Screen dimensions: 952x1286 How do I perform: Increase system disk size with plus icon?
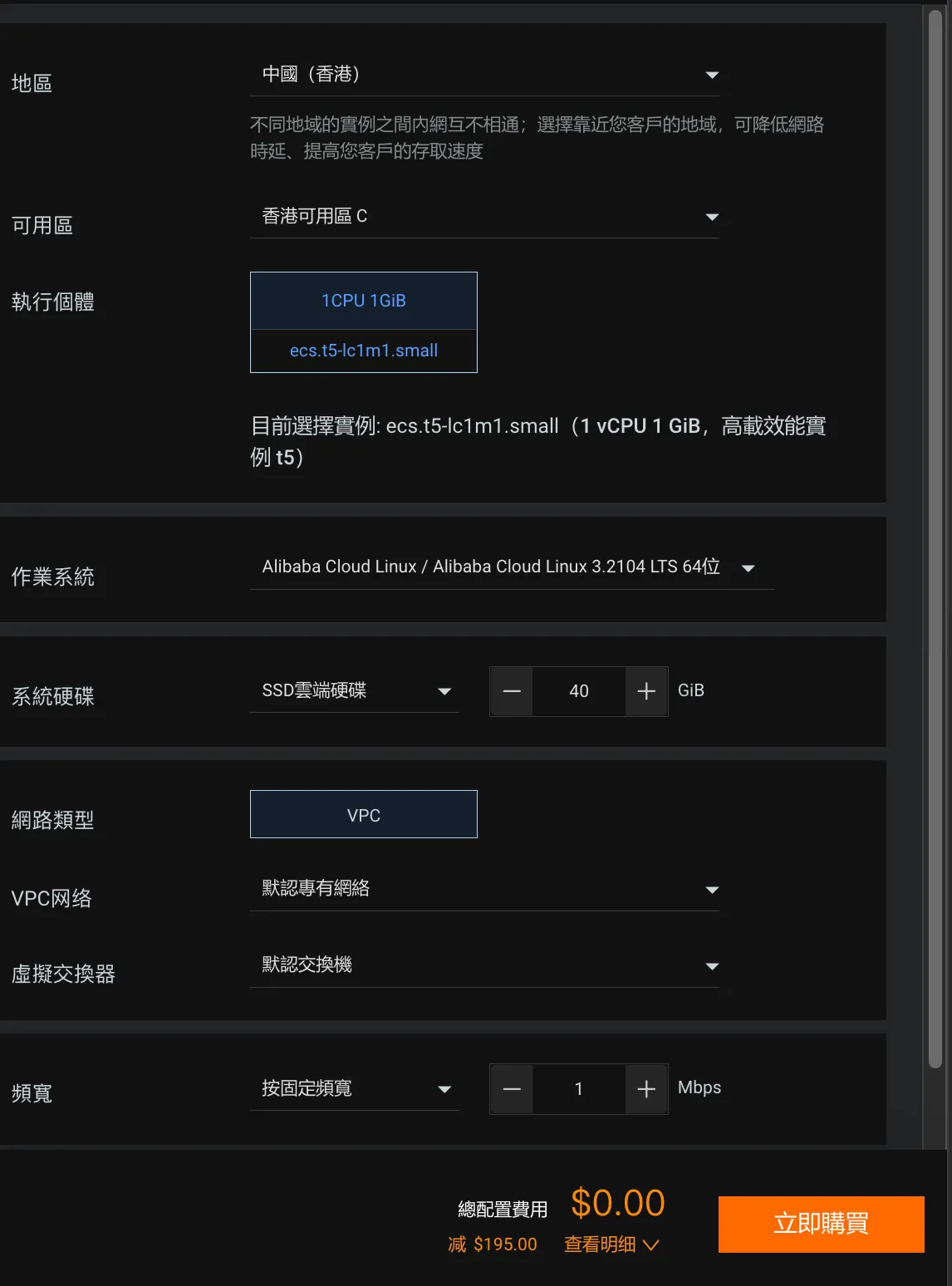pos(646,691)
